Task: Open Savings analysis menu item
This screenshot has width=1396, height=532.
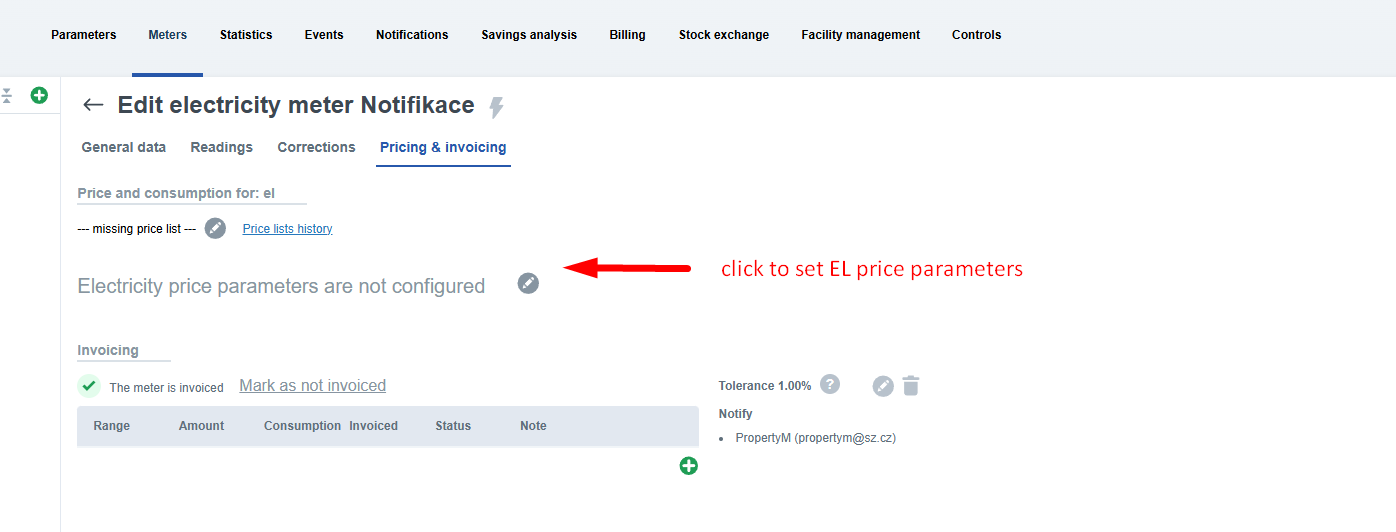Action: [x=528, y=35]
